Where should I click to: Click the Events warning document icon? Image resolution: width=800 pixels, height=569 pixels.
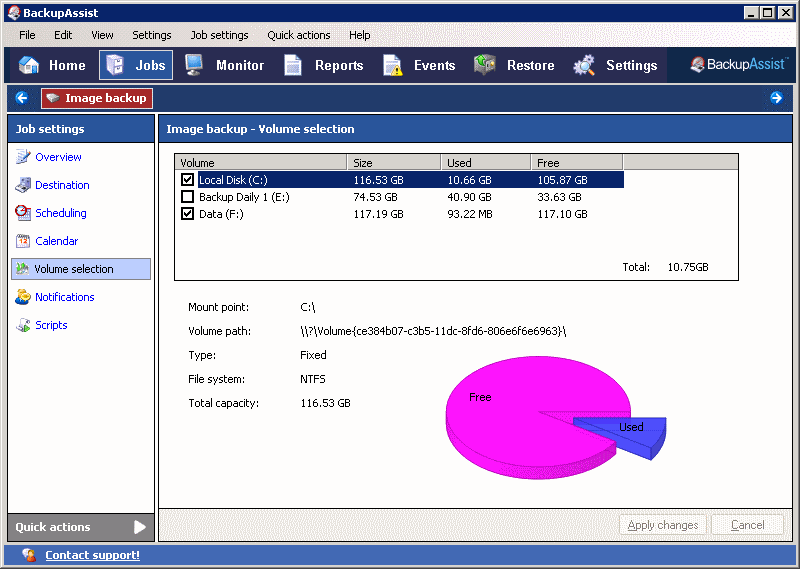(392, 65)
